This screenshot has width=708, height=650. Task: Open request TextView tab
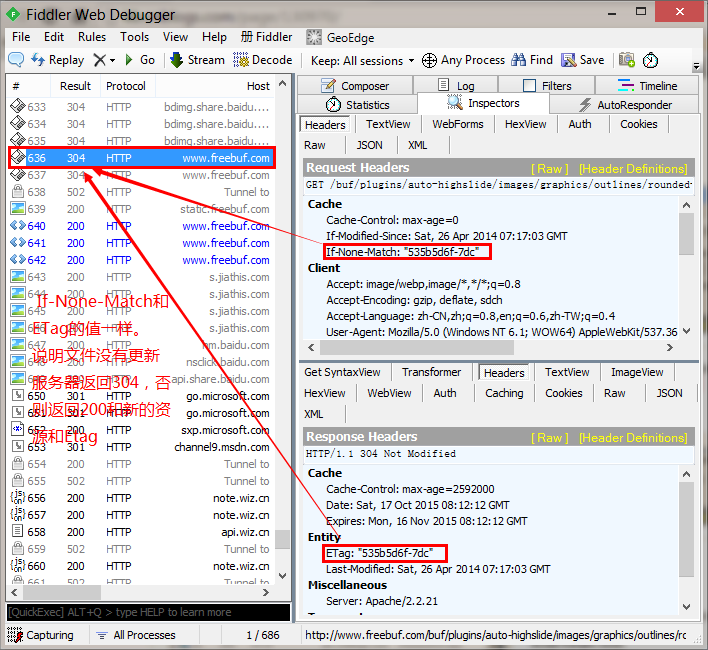tap(388, 124)
